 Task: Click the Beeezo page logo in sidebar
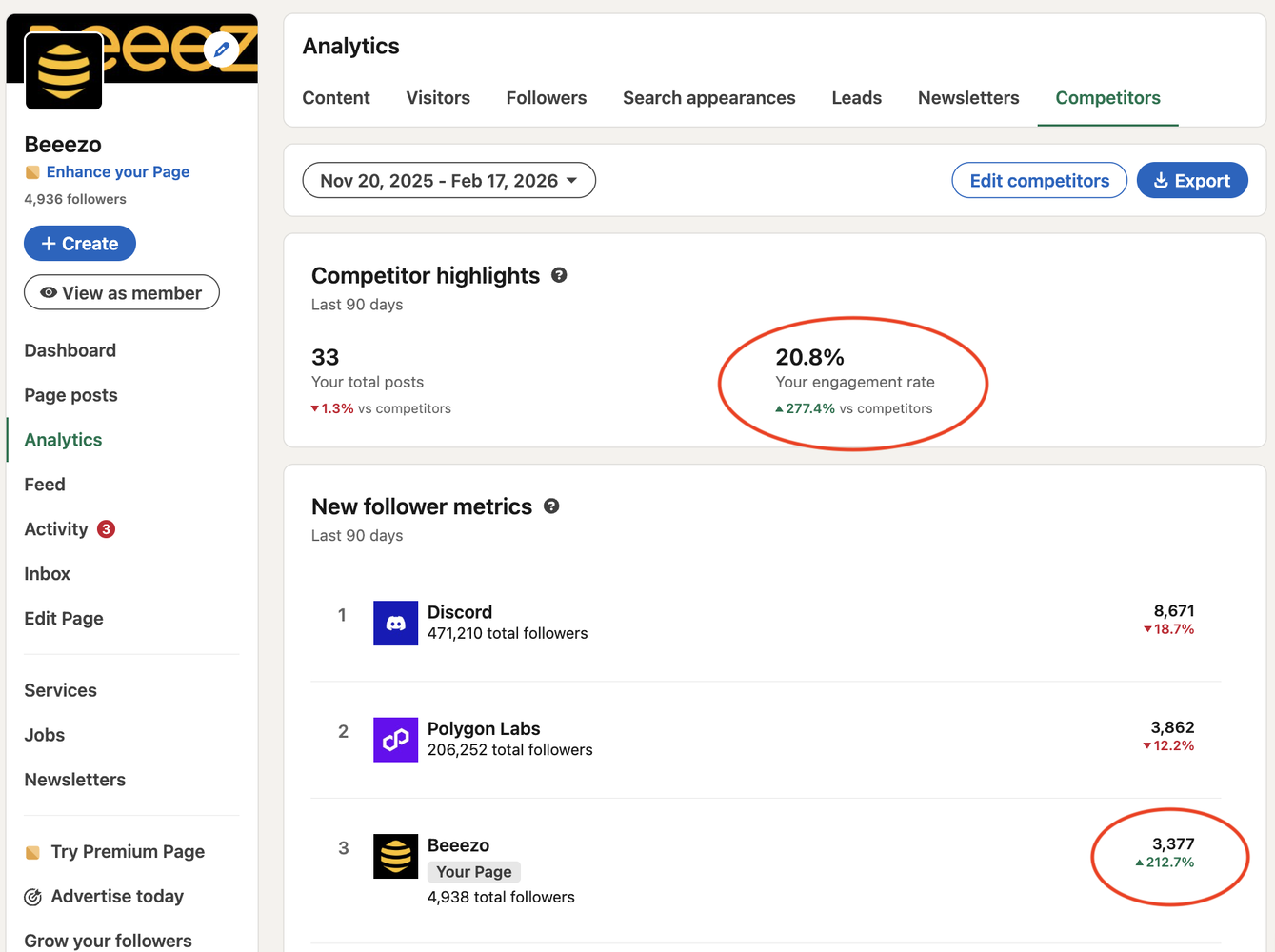coord(64,71)
